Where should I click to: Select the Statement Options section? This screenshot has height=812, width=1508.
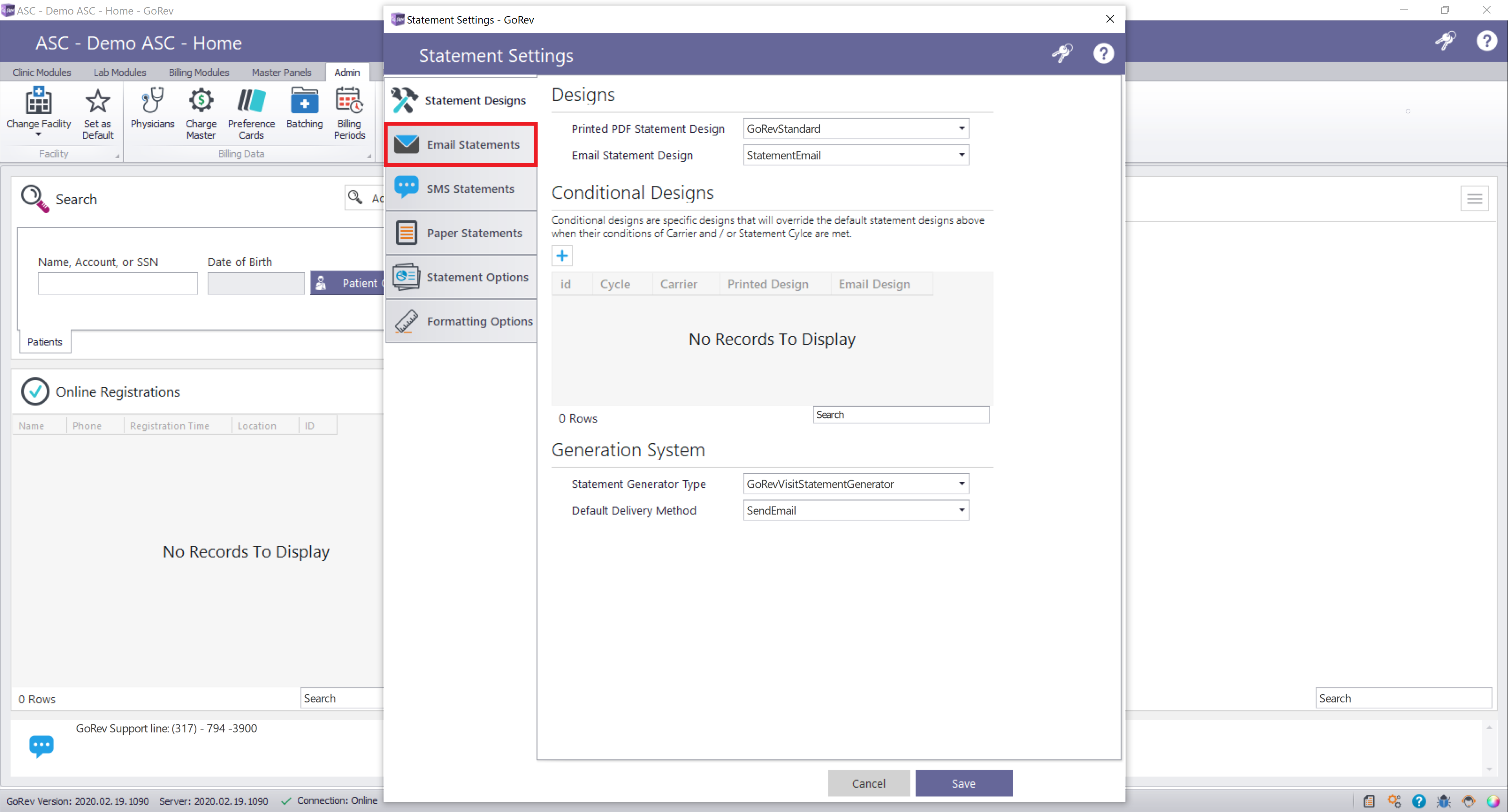coord(461,277)
